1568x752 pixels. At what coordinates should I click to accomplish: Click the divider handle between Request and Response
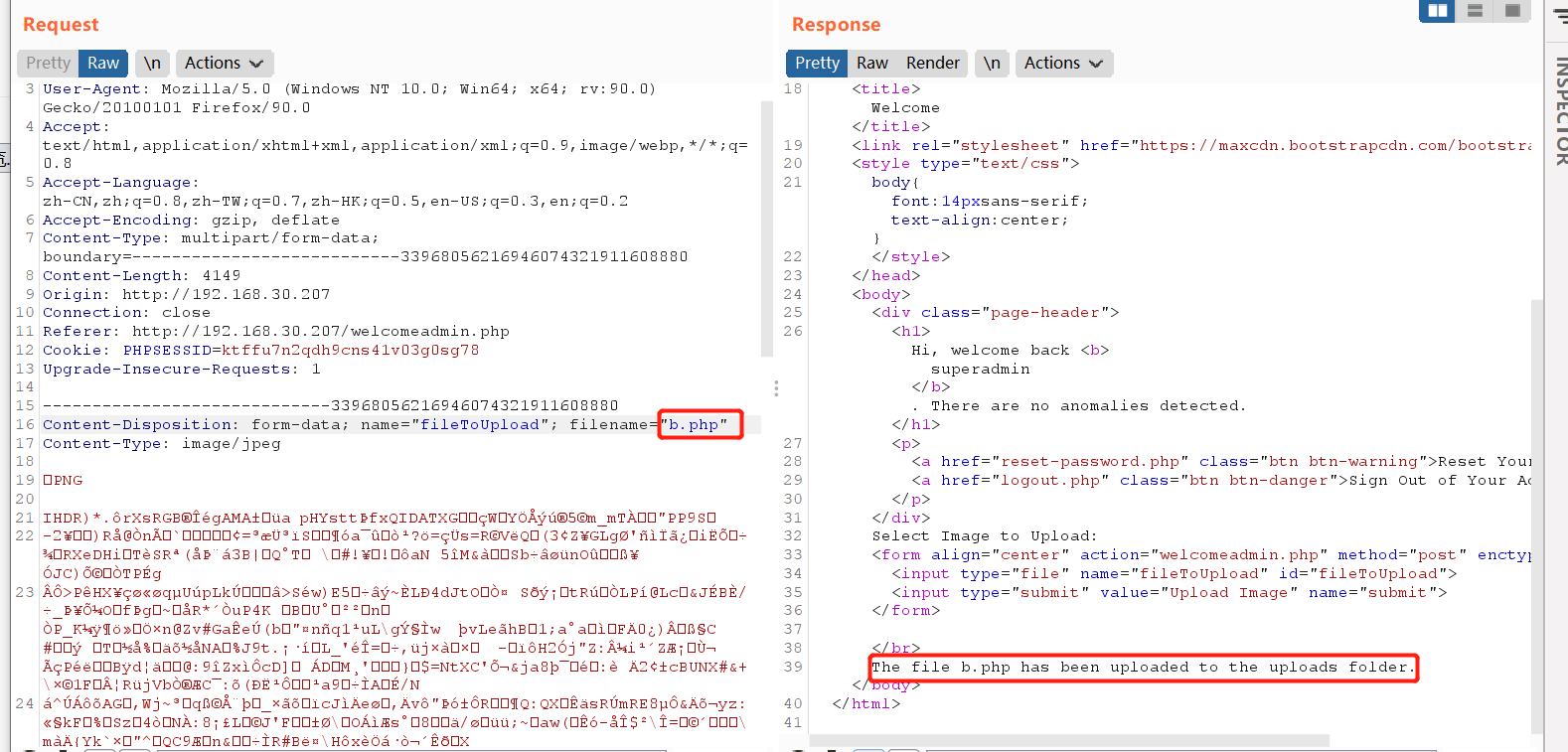[x=776, y=387]
